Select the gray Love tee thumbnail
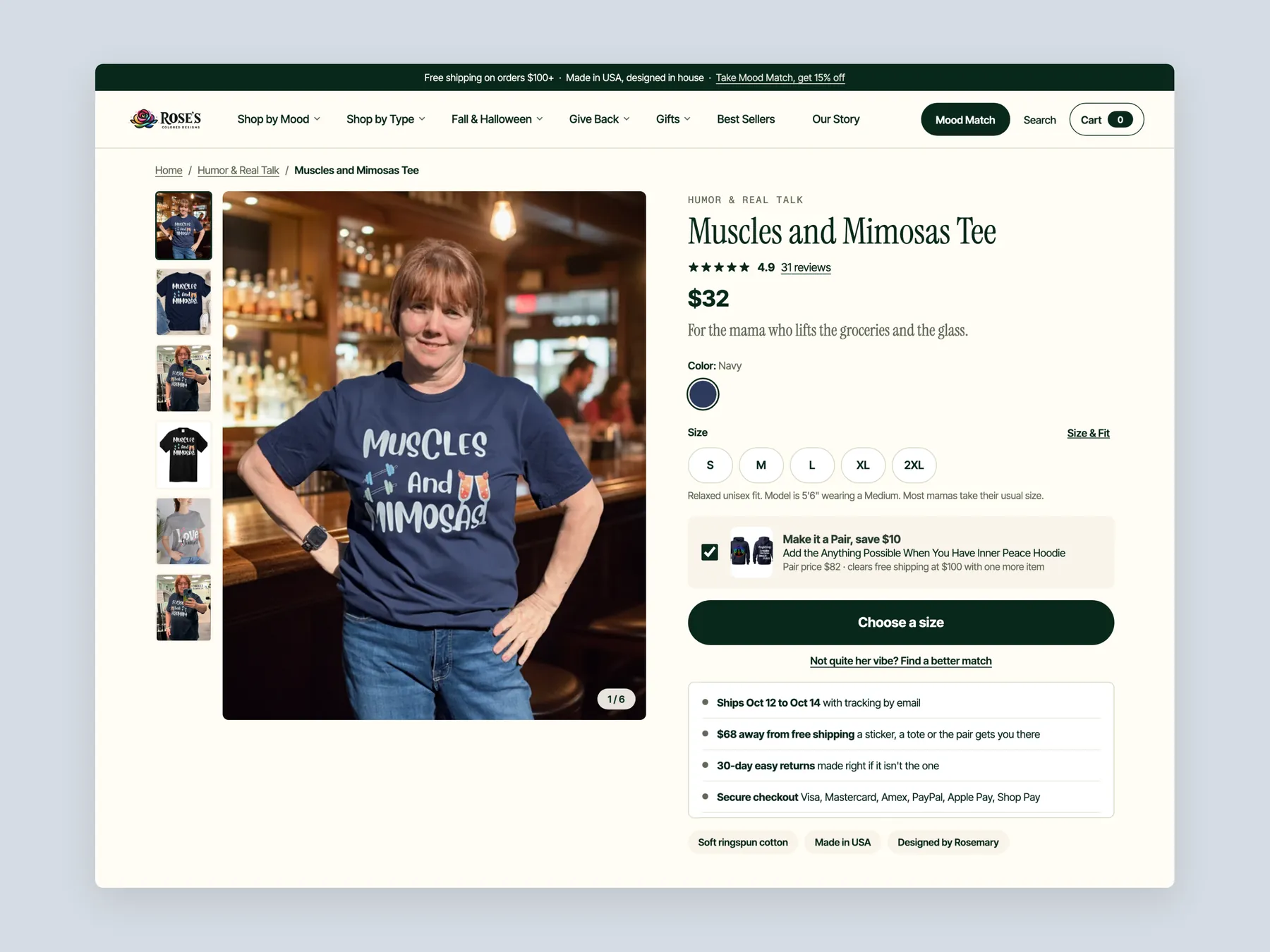The height and width of the screenshot is (952, 1270). point(183,531)
